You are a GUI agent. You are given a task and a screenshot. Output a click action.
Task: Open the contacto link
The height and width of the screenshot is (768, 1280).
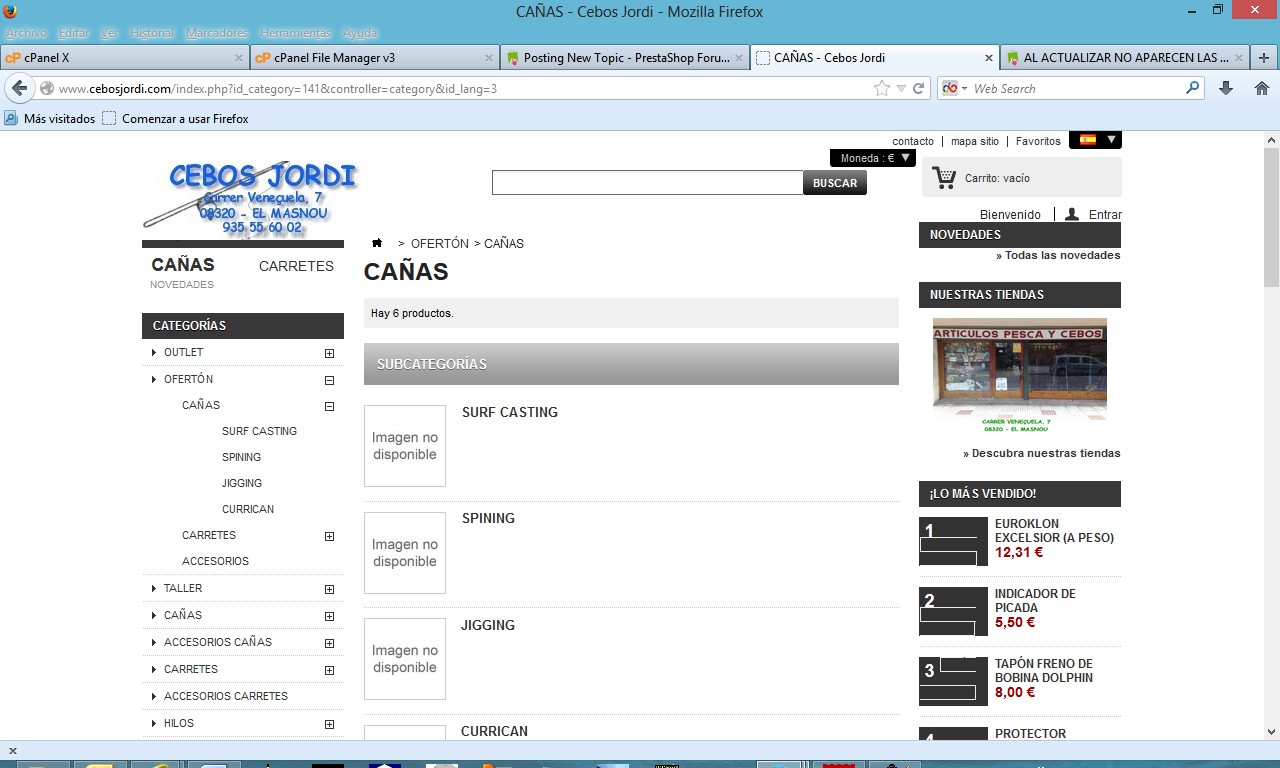pos(913,141)
